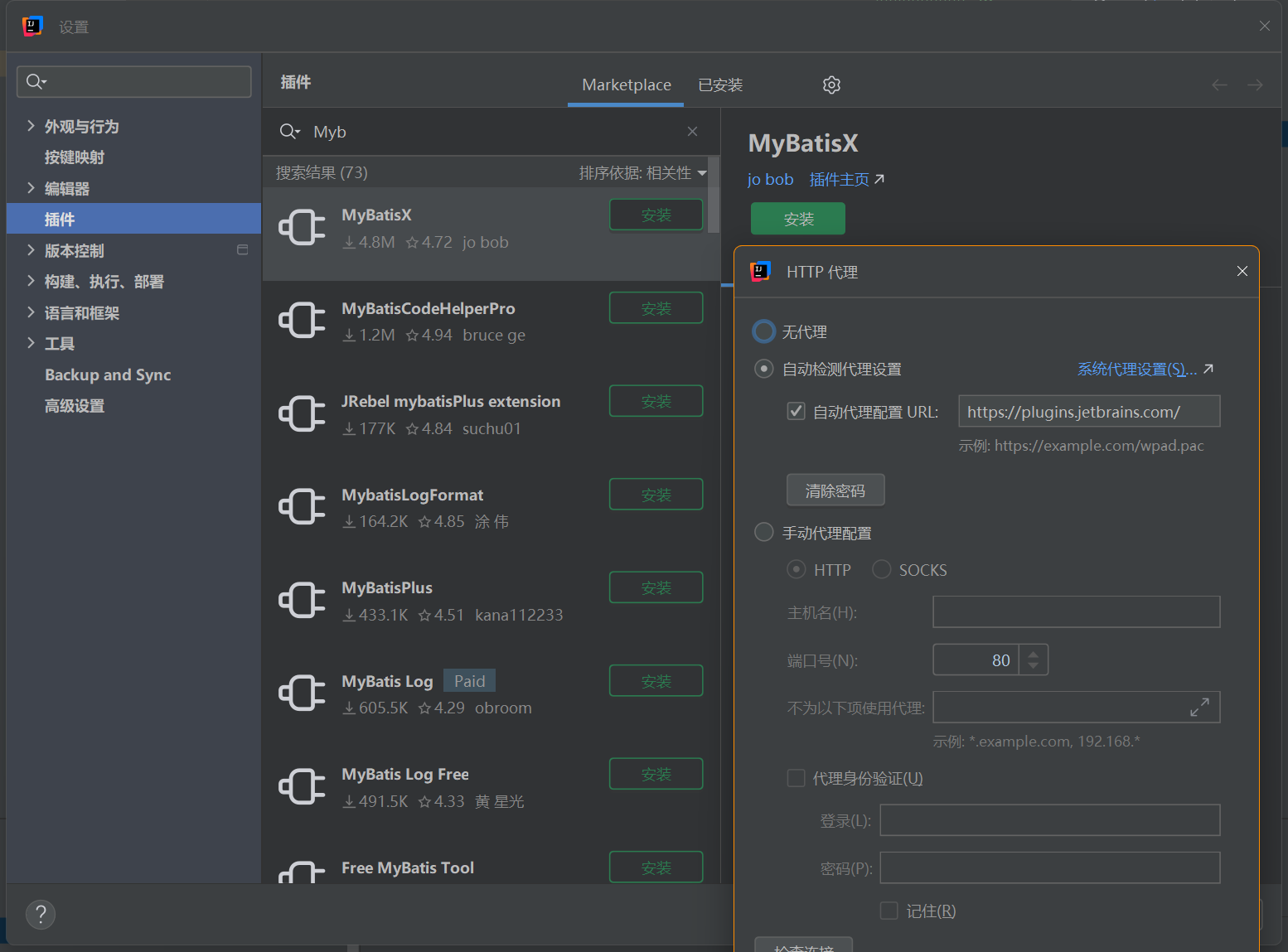
Task: Click the MyBatisX plugin icon
Action: point(302,227)
